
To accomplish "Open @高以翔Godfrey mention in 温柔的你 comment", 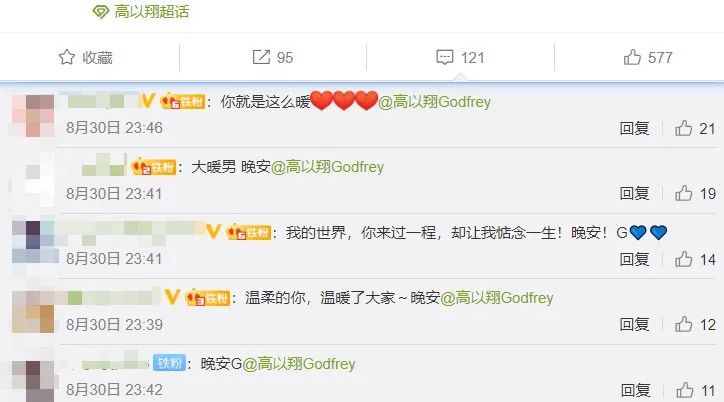I will pos(497,298).
